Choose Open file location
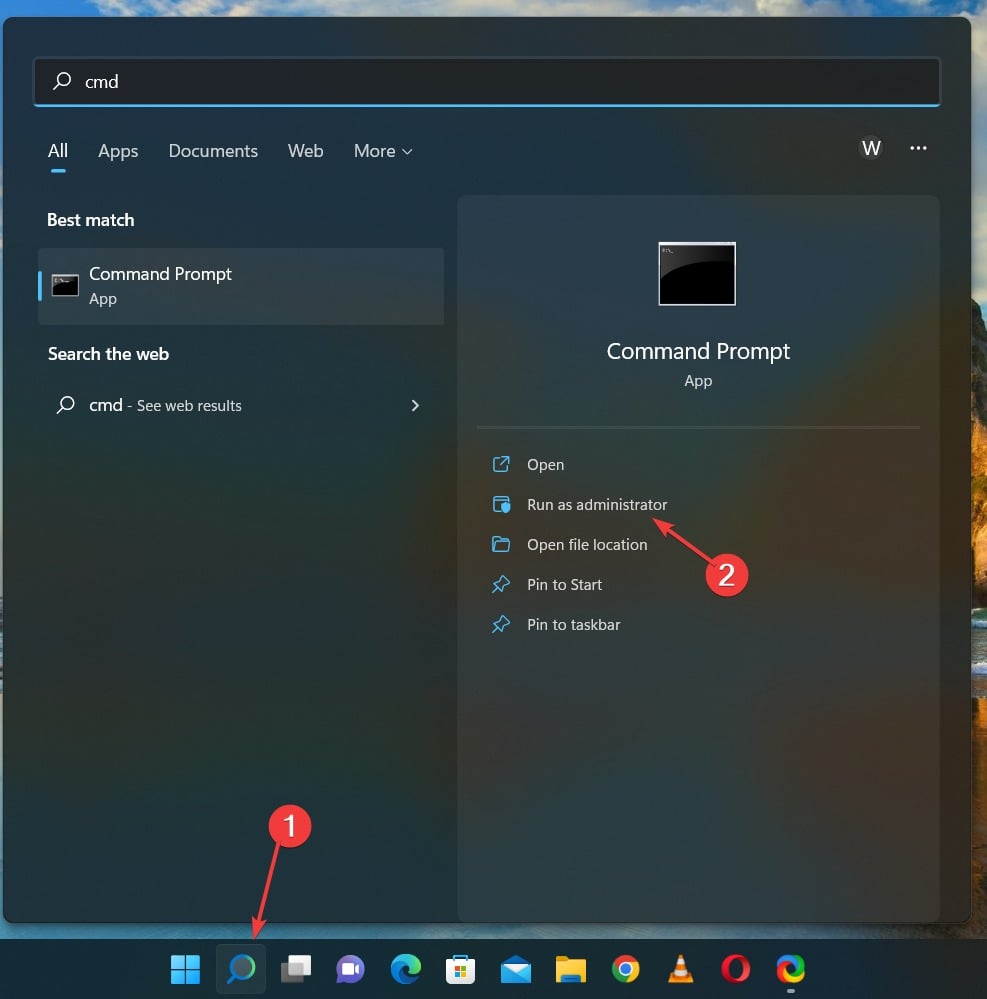987x999 pixels. pyautogui.click(x=587, y=545)
